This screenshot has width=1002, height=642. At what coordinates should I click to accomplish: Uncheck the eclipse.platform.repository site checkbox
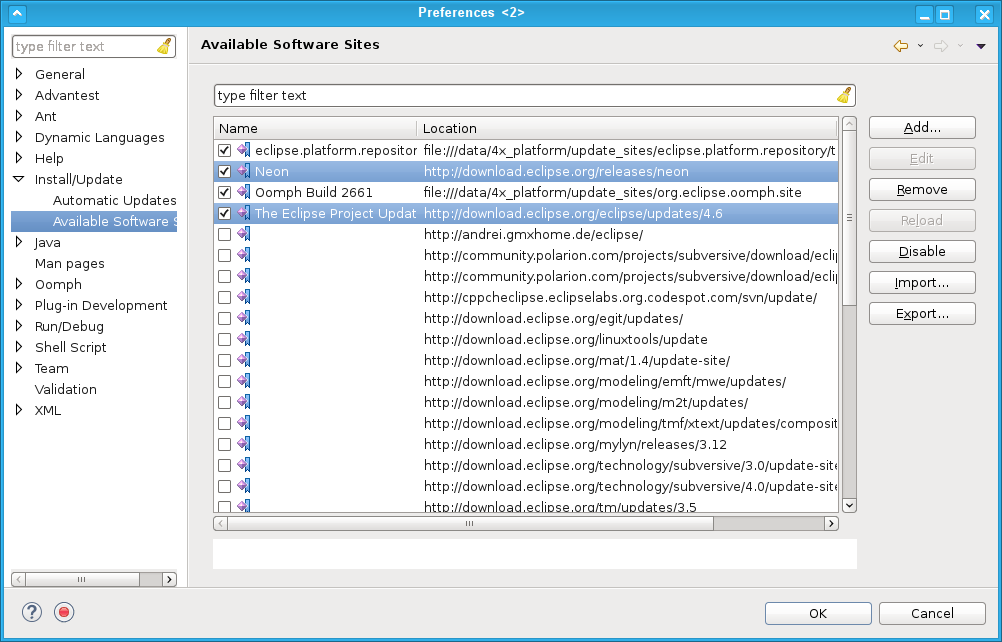(x=224, y=151)
